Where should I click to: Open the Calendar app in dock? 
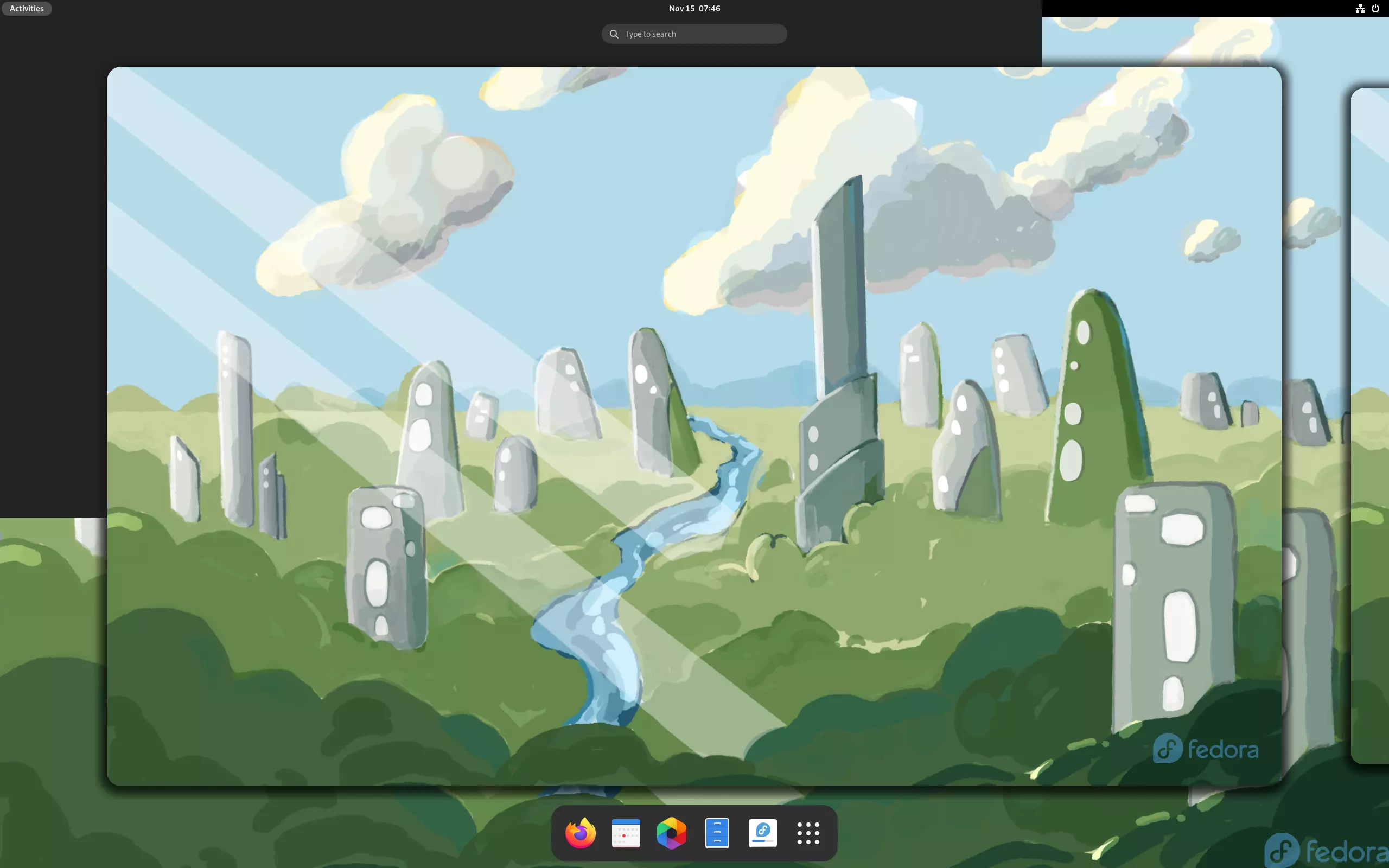[x=626, y=832]
